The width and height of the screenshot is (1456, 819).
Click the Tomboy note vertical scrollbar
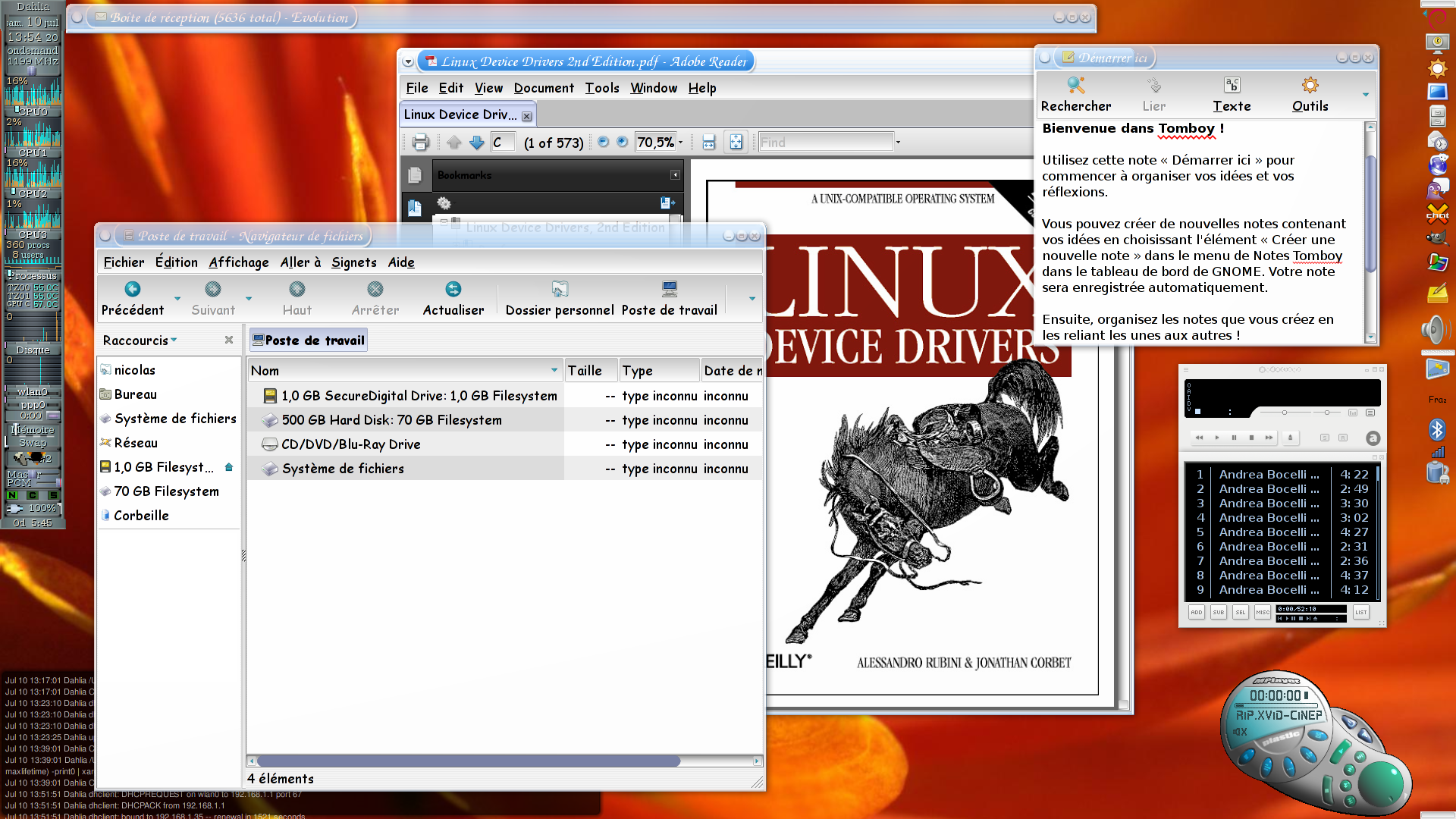point(1370,213)
